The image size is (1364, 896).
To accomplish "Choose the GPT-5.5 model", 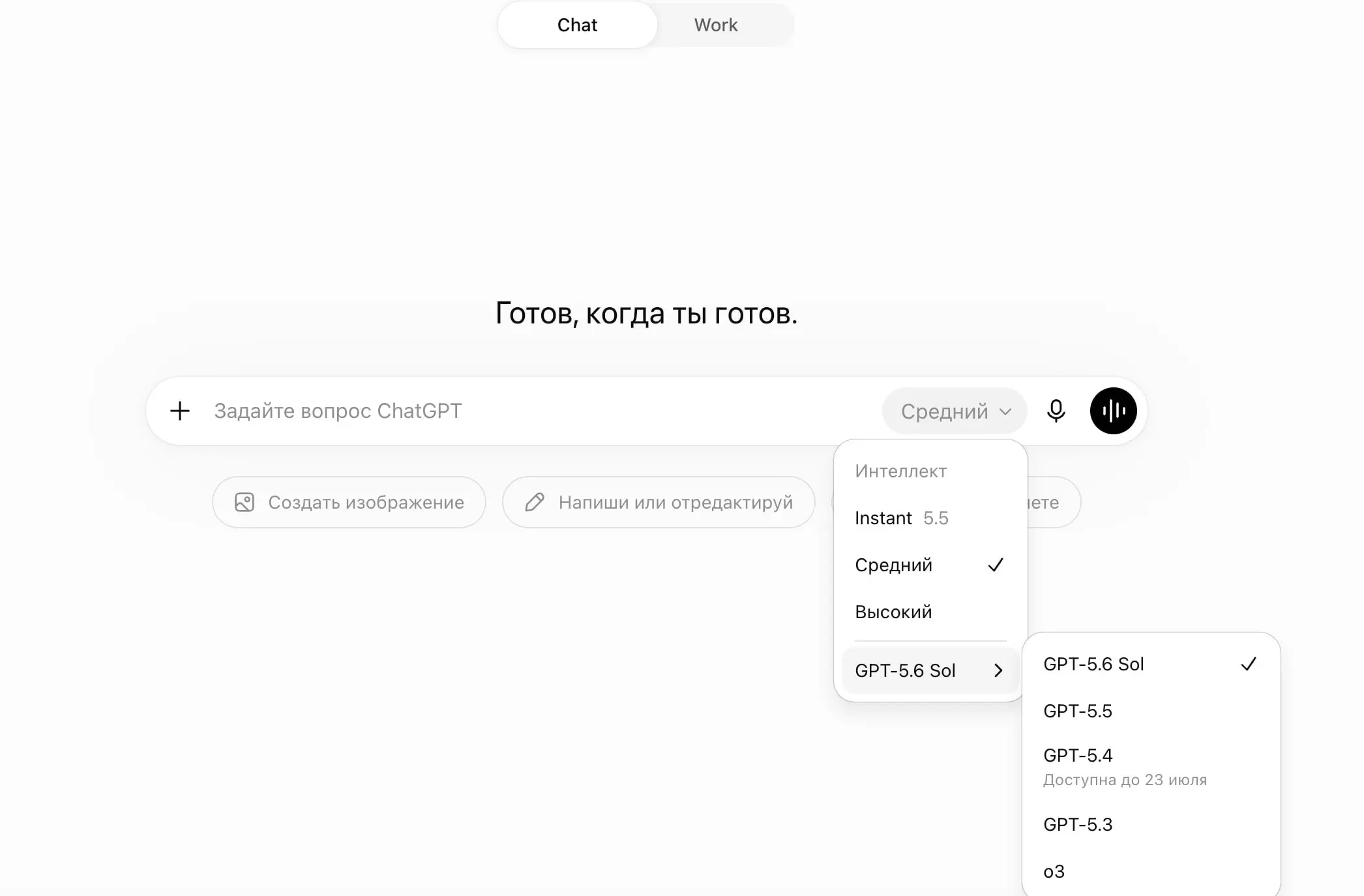I will point(1151,711).
